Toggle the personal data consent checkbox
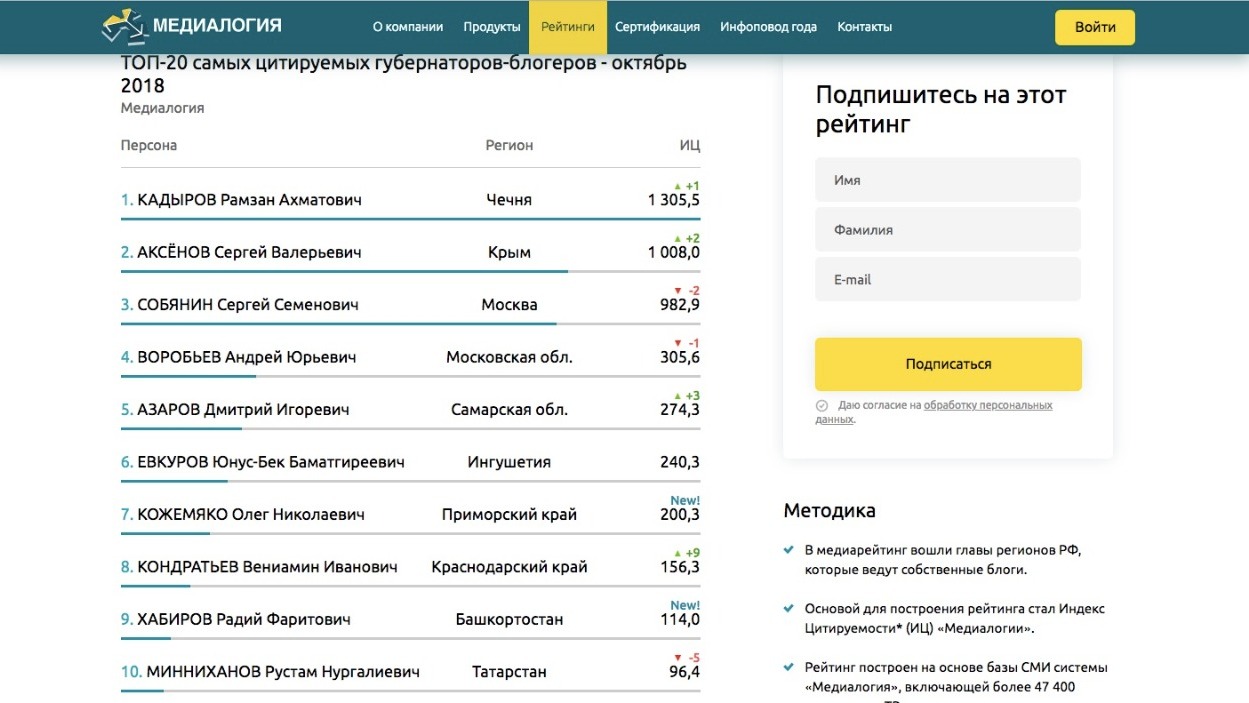This screenshot has width=1249, height=703. click(822, 406)
